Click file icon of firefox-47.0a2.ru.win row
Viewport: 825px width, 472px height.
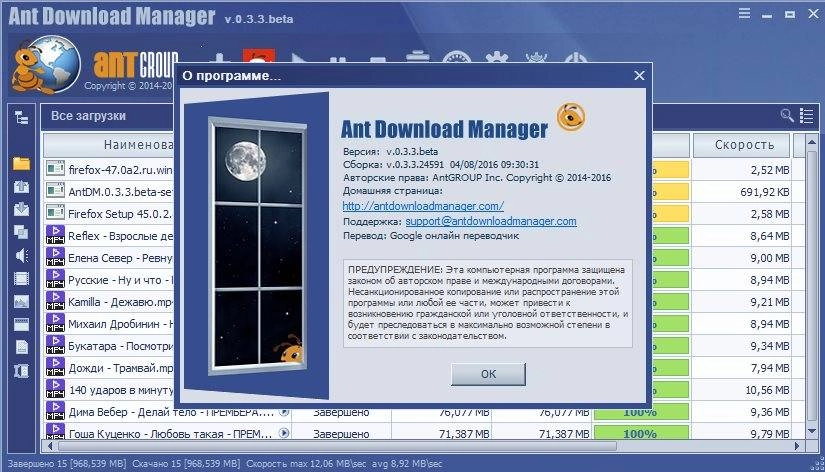[55, 169]
